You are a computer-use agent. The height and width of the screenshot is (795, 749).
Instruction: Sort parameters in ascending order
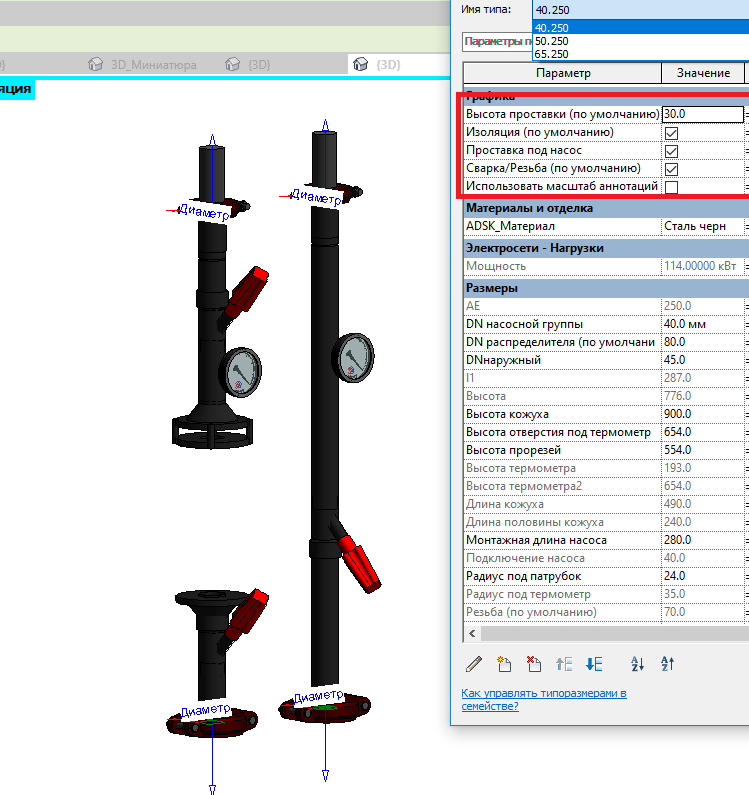(637, 663)
